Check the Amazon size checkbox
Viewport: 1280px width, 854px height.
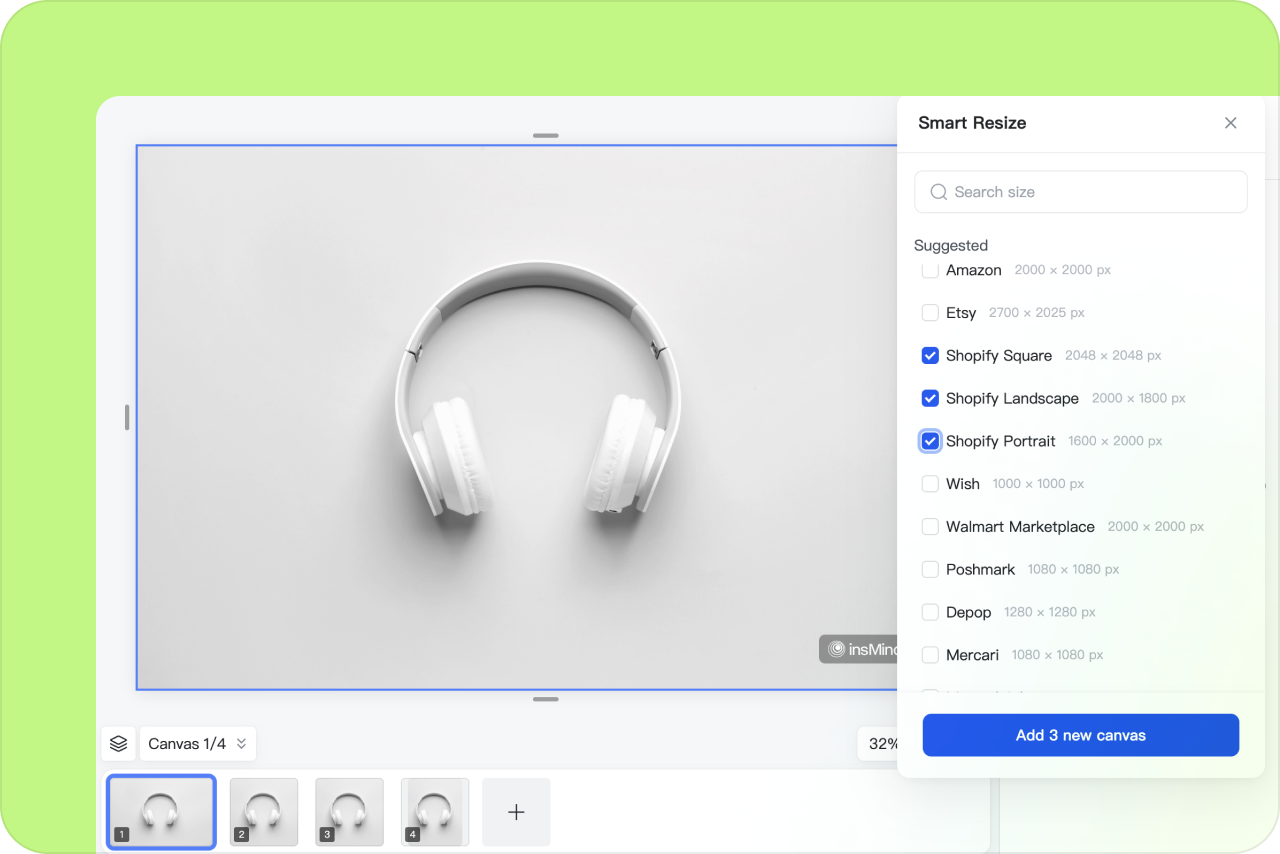[930, 270]
